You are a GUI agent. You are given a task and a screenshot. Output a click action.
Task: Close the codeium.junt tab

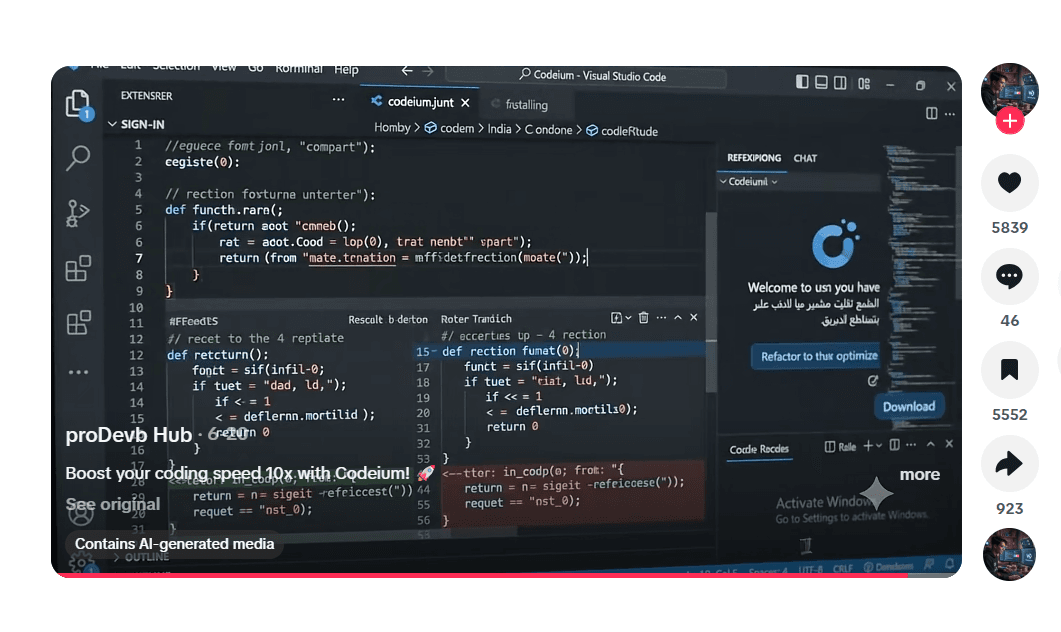[465, 103]
